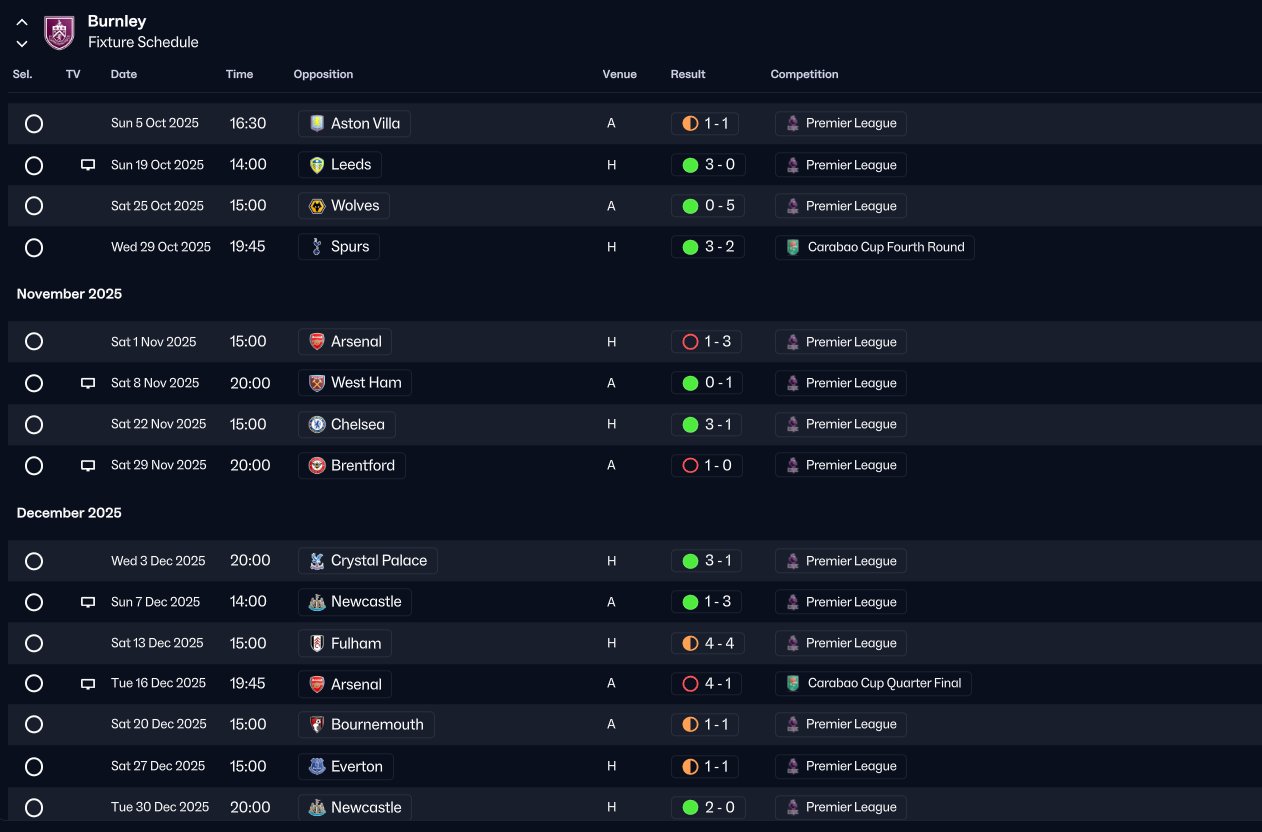Image resolution: width=1262 pixels, height=832 pixels.
Task: Click the Carabao Cup icon in the Spurs row
Action: click(793, 247)
